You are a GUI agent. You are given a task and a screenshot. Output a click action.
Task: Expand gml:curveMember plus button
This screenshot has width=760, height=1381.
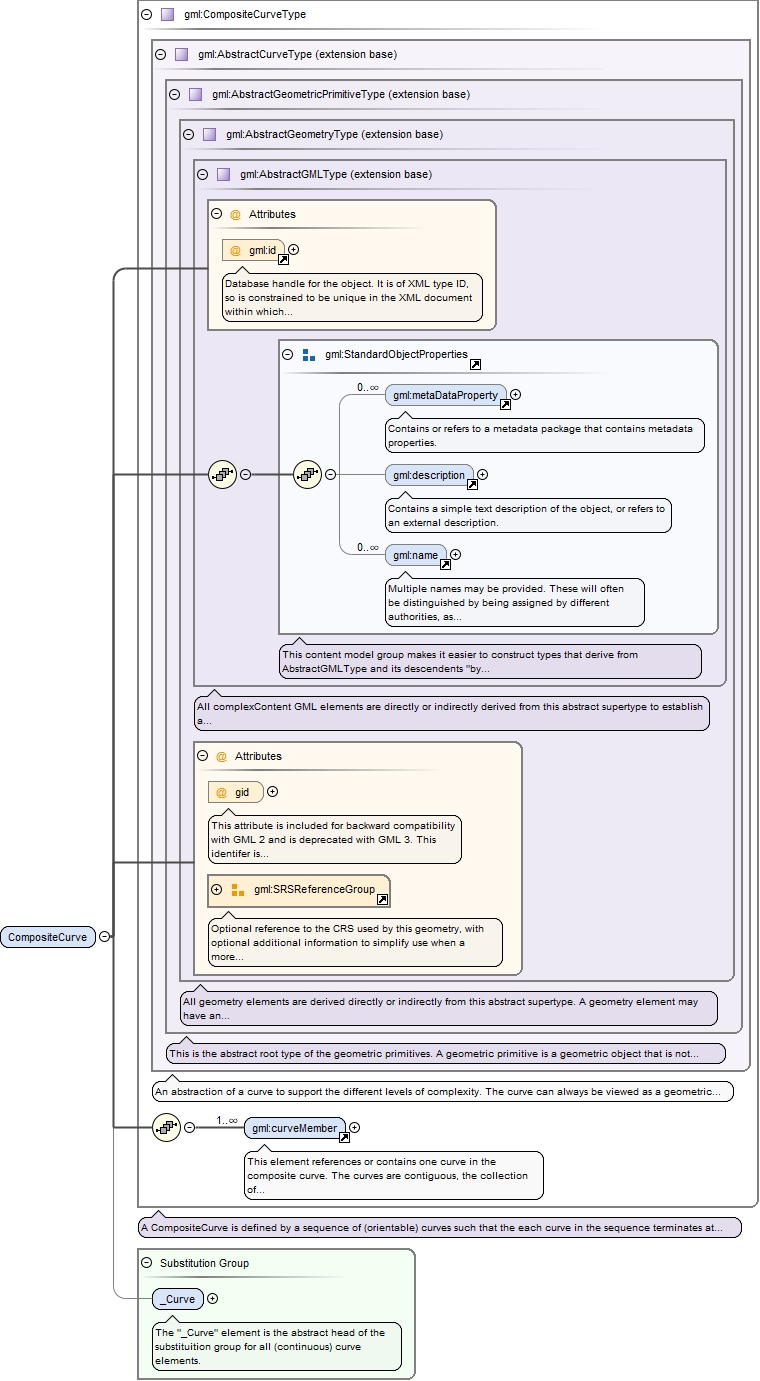[x=354, y=1128]
